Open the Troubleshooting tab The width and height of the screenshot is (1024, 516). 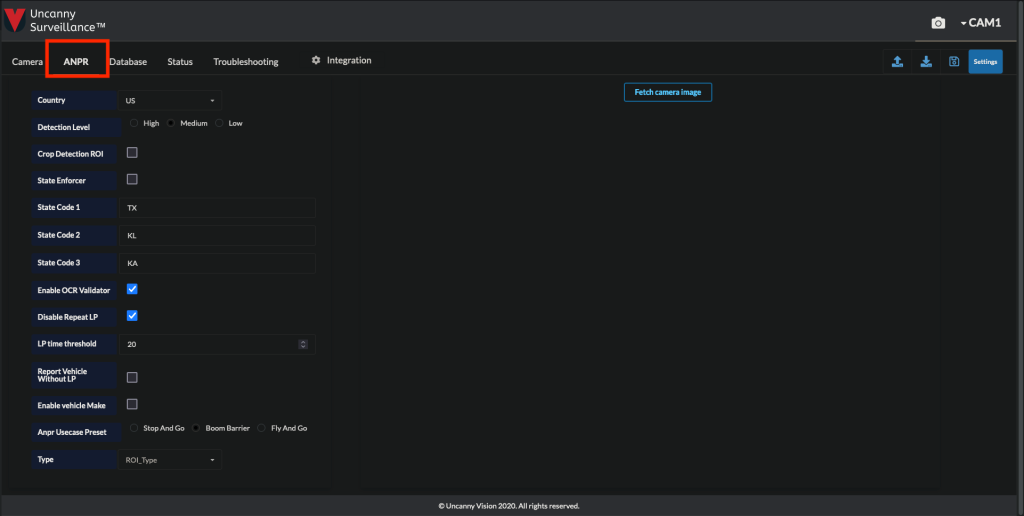pyautogui.click(x=245, y=62)
